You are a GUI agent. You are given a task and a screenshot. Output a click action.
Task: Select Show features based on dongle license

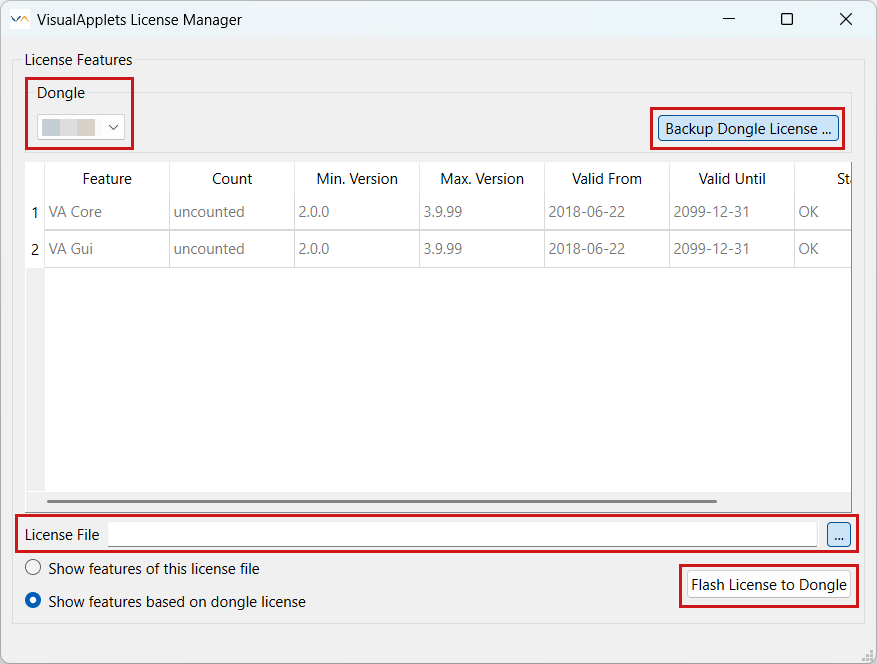(x=165, y=601)
